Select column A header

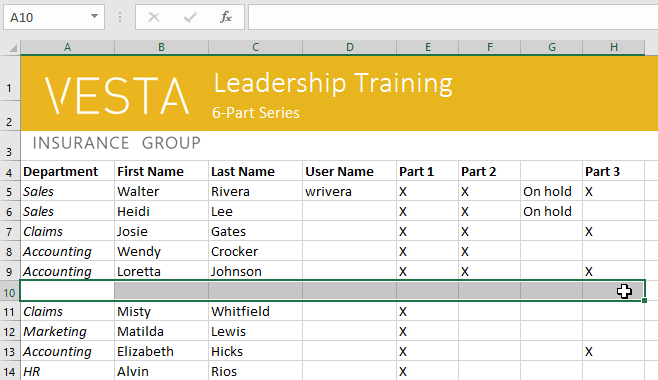67,47
